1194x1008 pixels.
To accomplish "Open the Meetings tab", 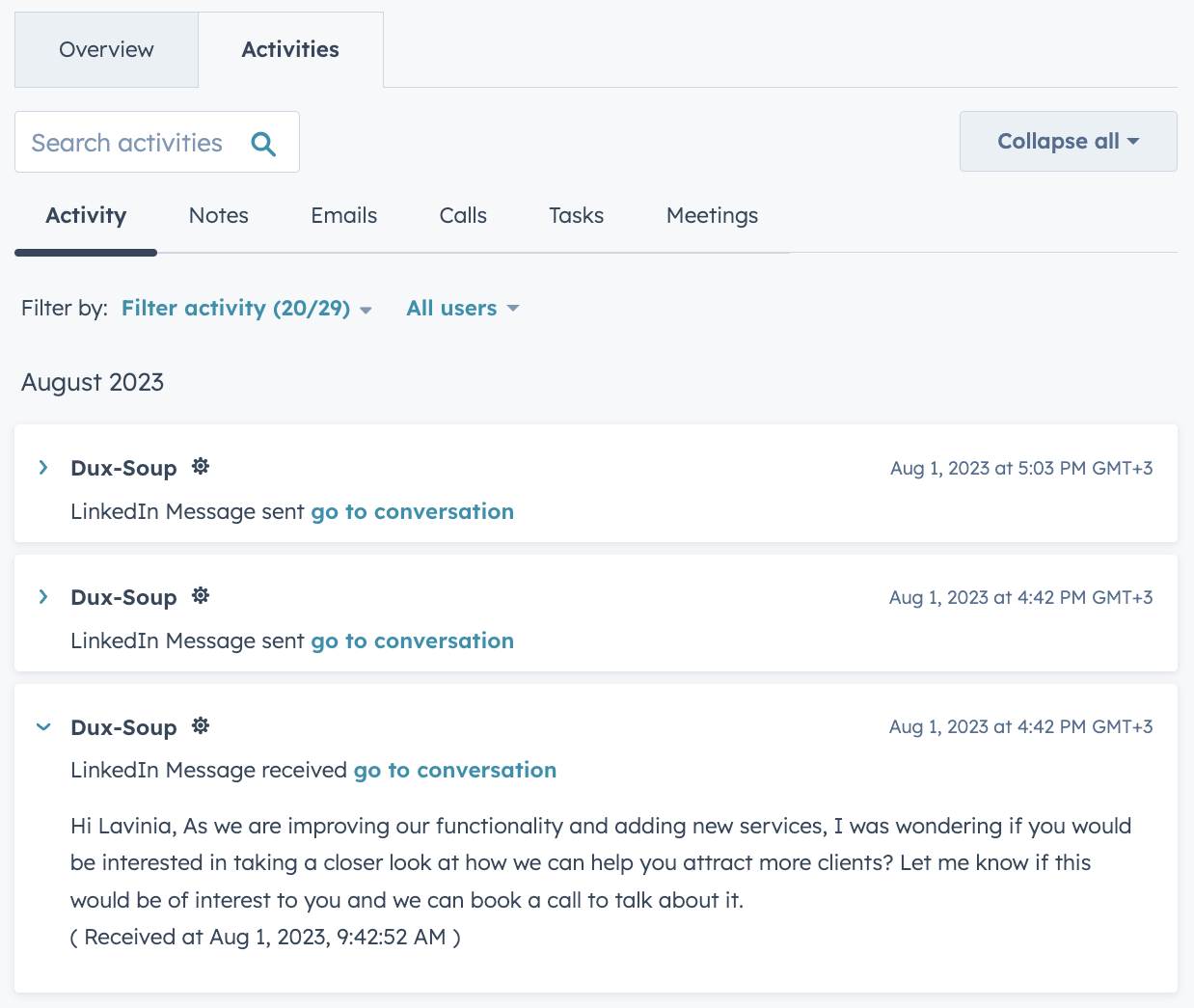I will coord(712,215).
